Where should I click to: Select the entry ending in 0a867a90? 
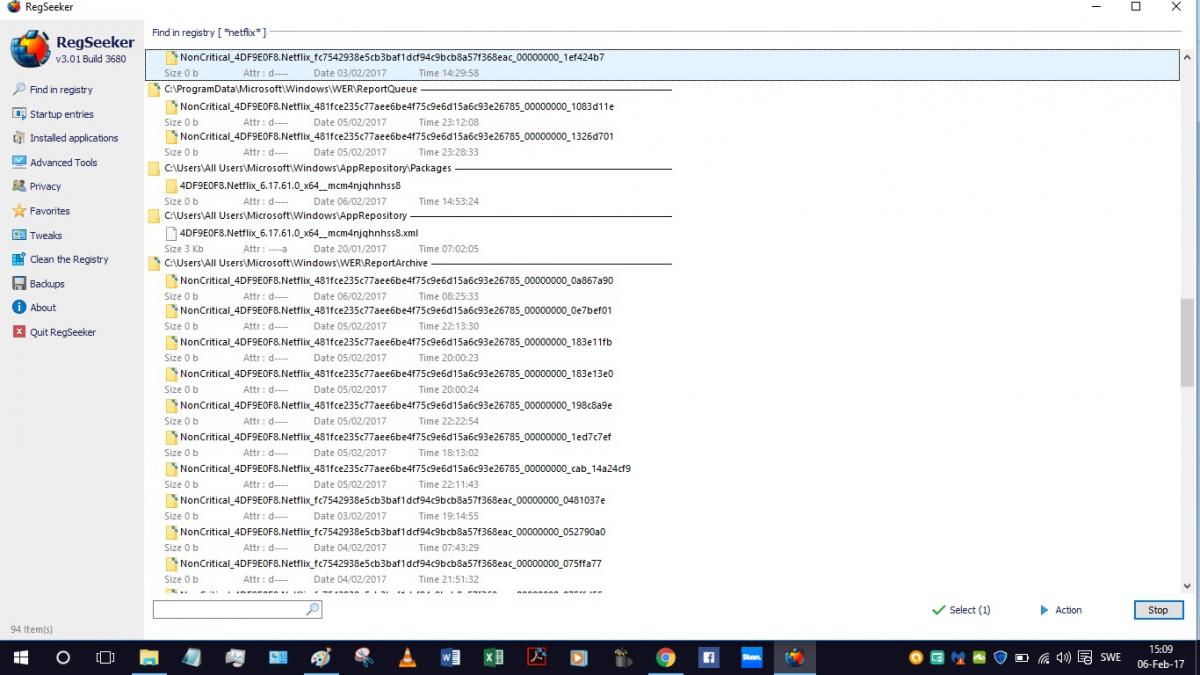click(397, 281)
